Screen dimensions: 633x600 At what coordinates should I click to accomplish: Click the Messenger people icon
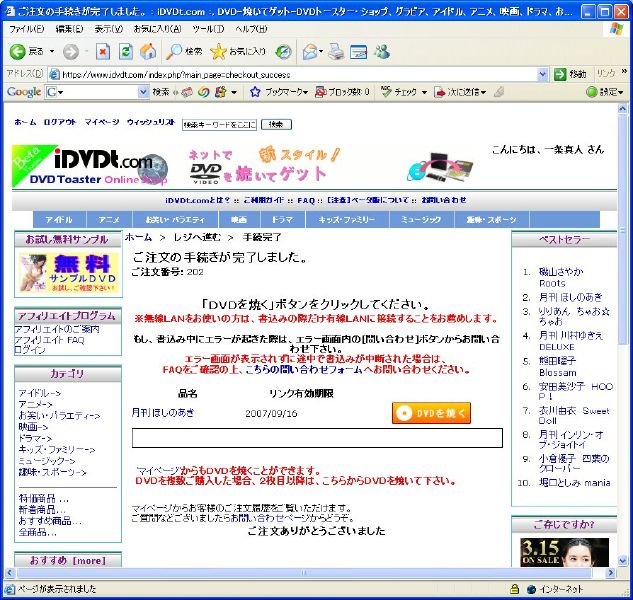pos(382,52)
